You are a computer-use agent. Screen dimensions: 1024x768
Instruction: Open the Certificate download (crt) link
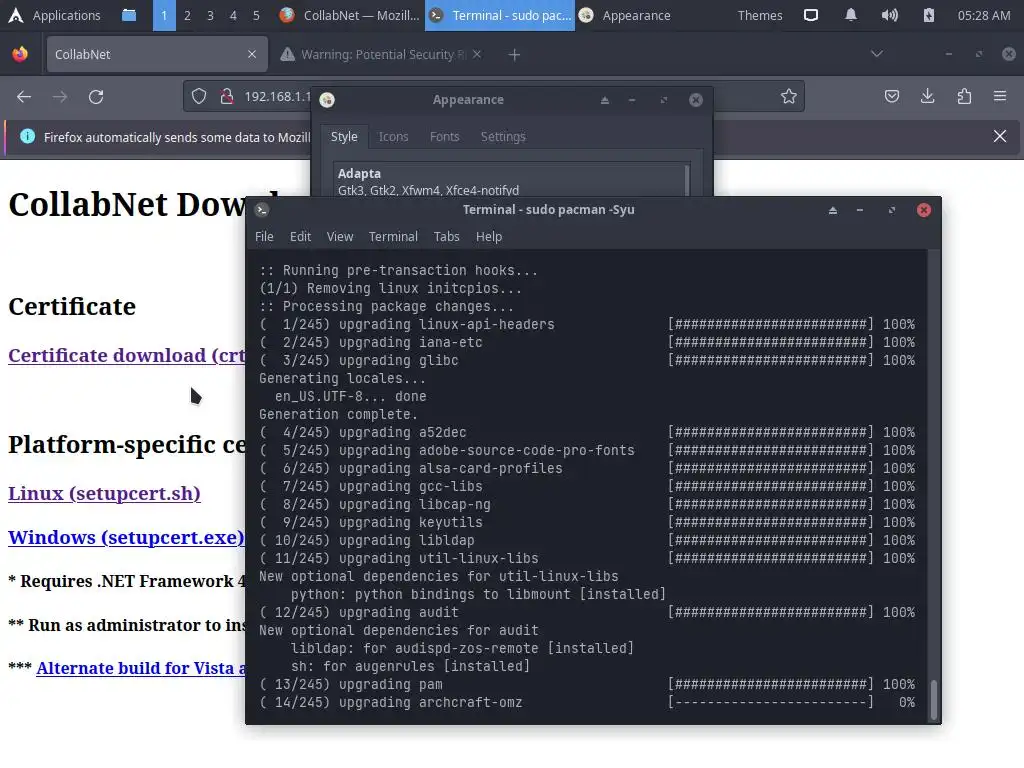[127, 355]
